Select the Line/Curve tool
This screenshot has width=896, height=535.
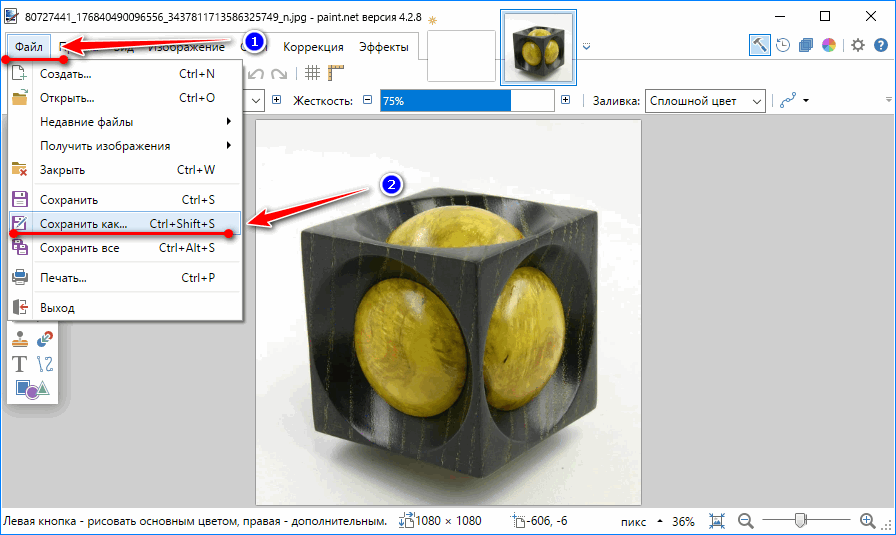[45, 364]
